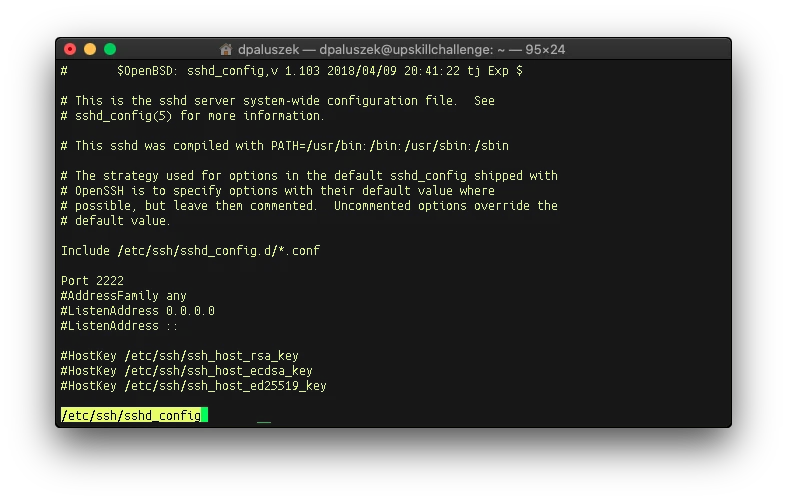This screenshot has height=501, width=787.
Task: Click the highlighted /etc/ssh/sshd_config status line
Action: (x=131, y=415)
